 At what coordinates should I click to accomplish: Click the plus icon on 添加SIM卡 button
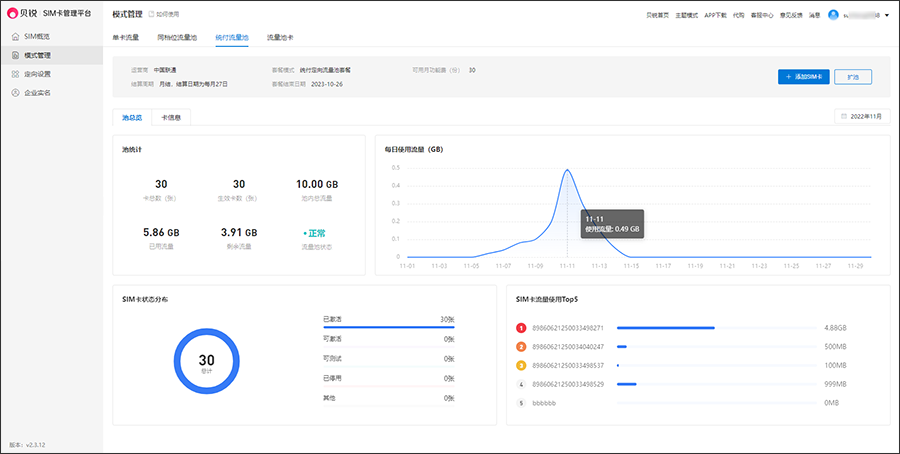pos(789,76)
